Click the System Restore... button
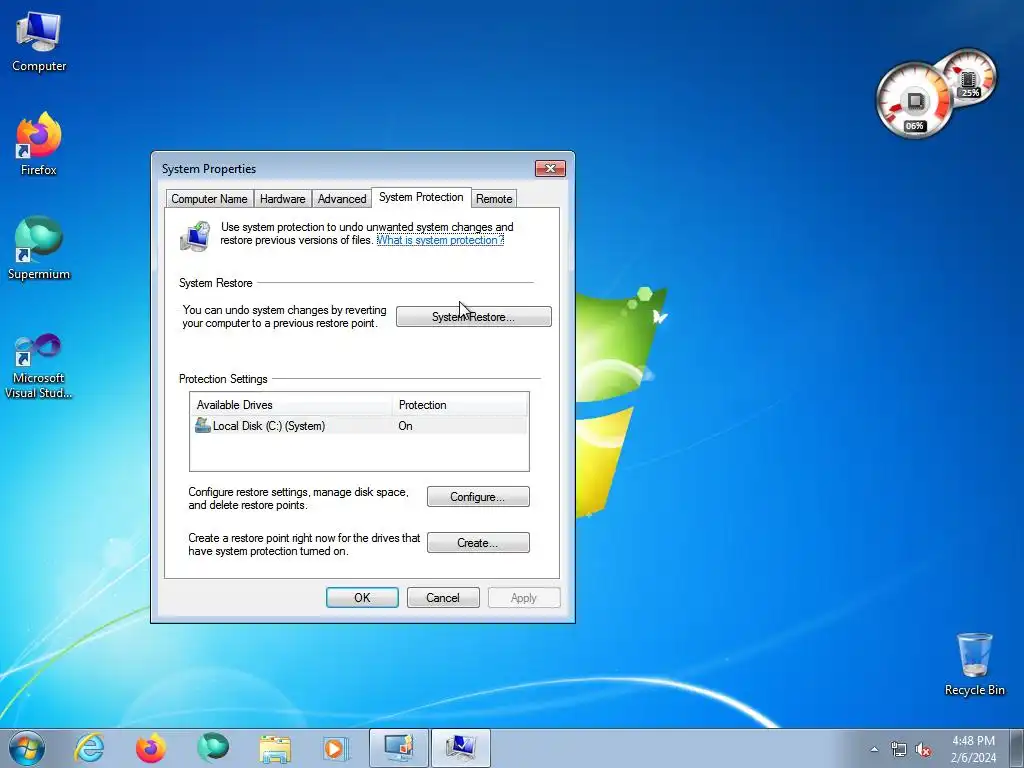The height and width of the screenshot is (768, 1024). (473, 317)
